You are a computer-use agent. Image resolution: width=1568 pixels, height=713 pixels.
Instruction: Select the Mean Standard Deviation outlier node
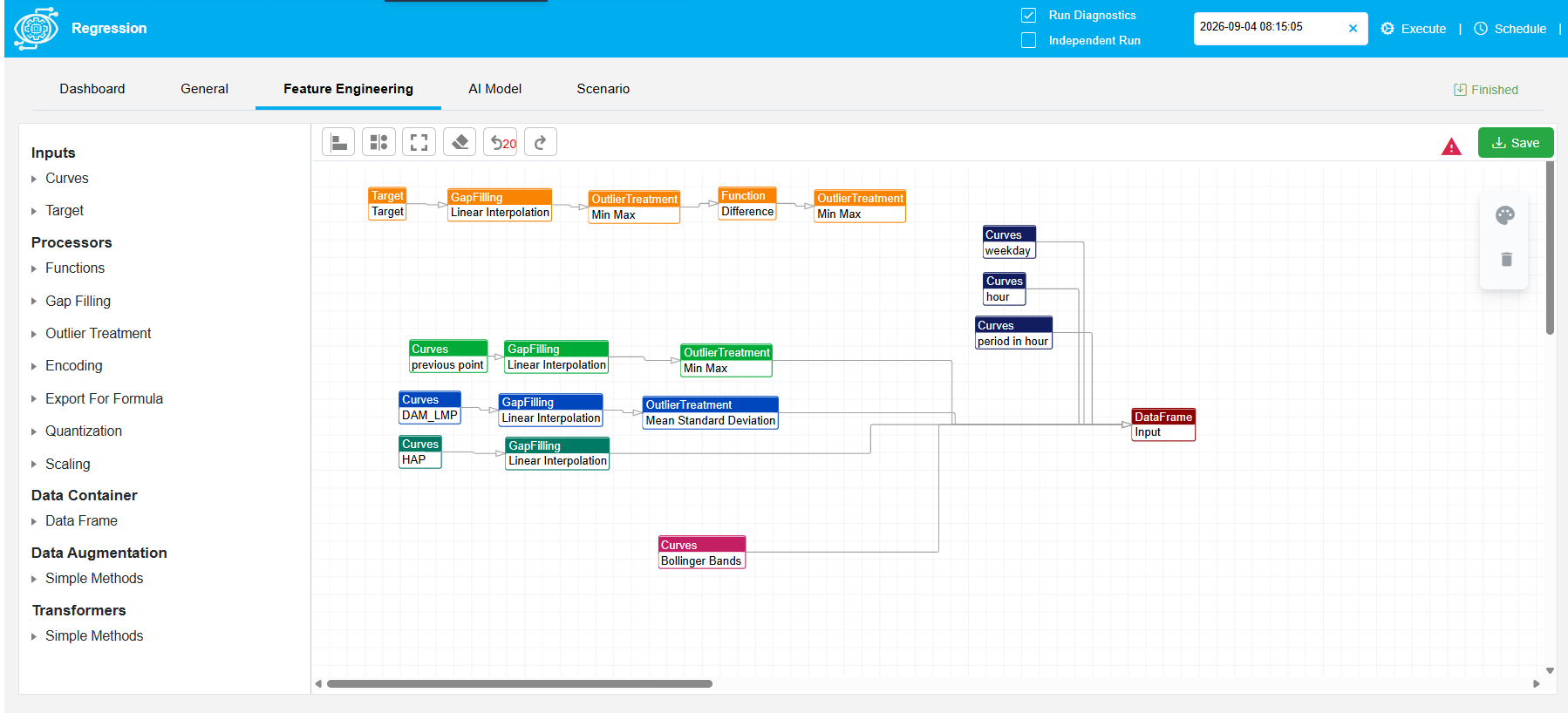tap(710, 413)
